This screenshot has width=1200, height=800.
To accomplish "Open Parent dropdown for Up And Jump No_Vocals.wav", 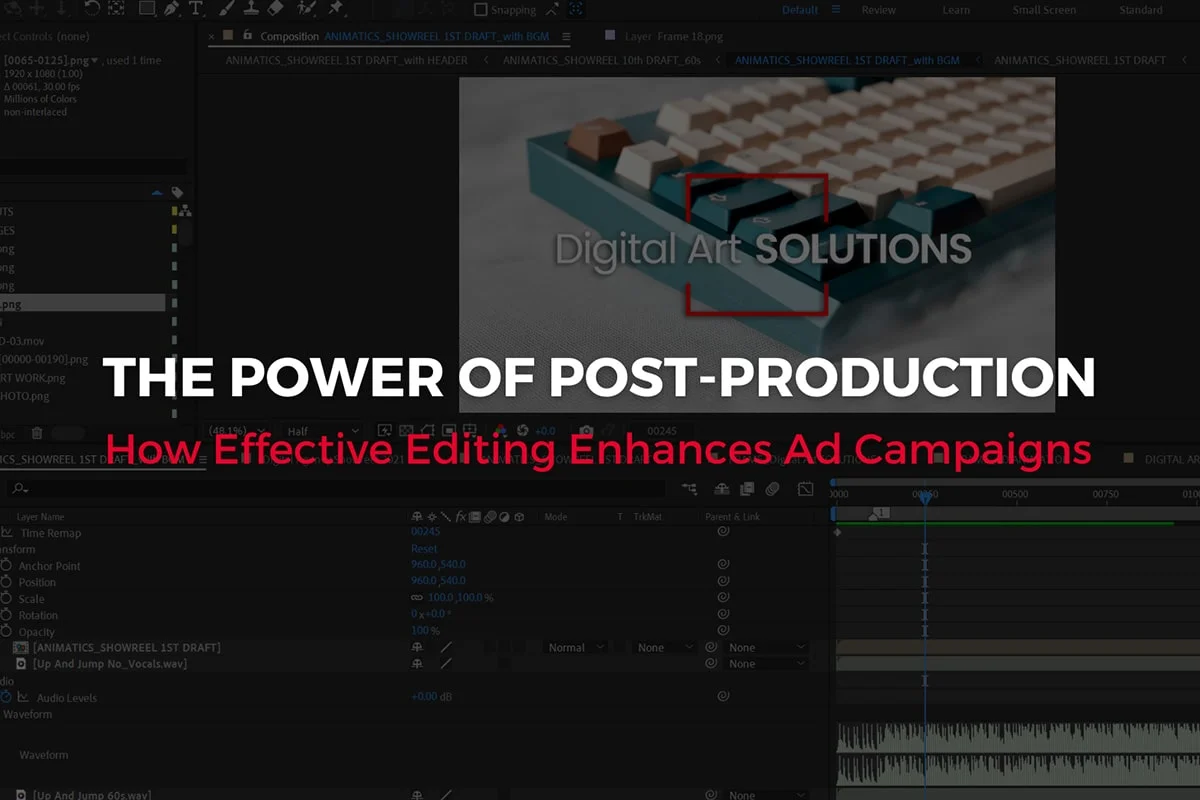I will [766, 664].
